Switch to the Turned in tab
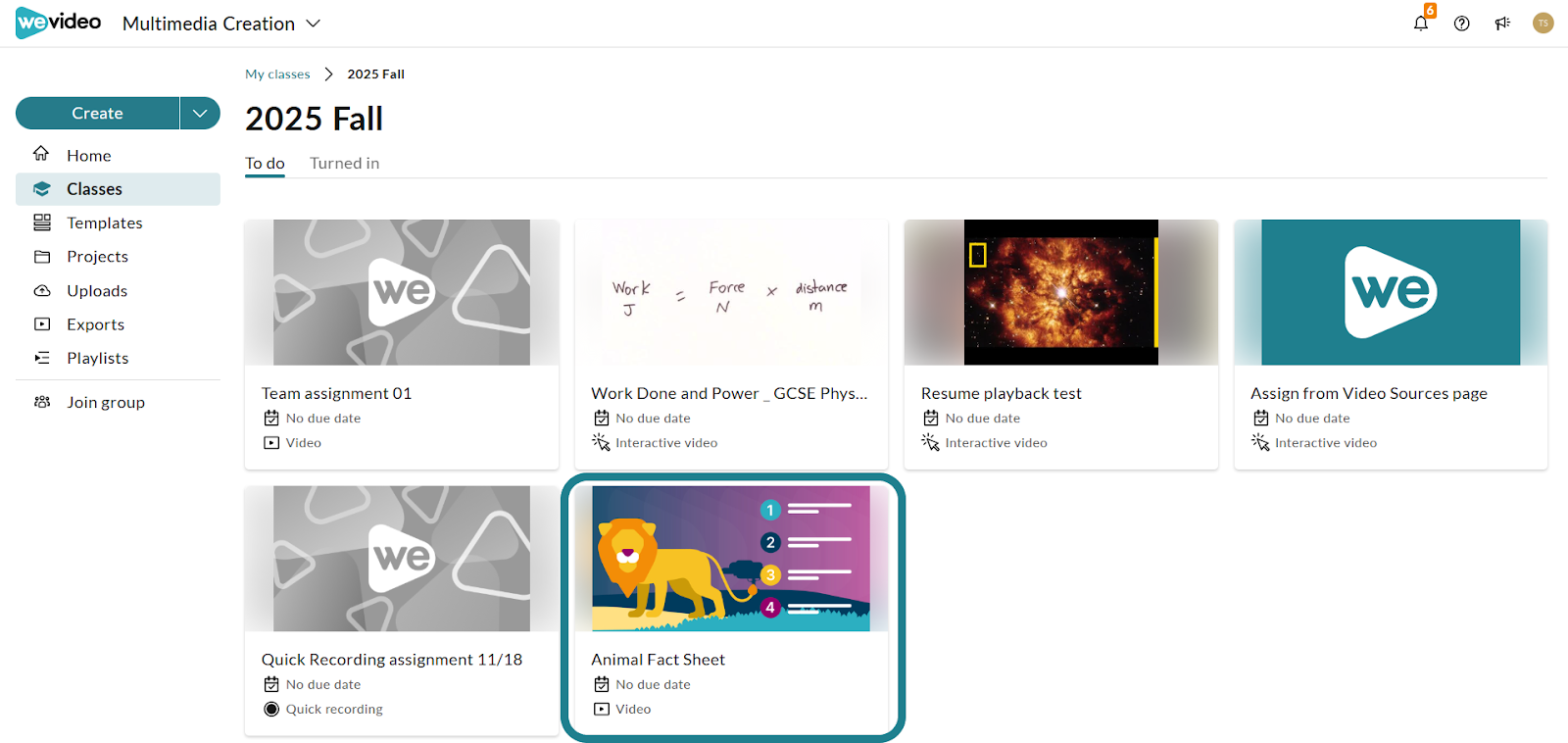The image size is (1568, 743). (x=345, y=163)
